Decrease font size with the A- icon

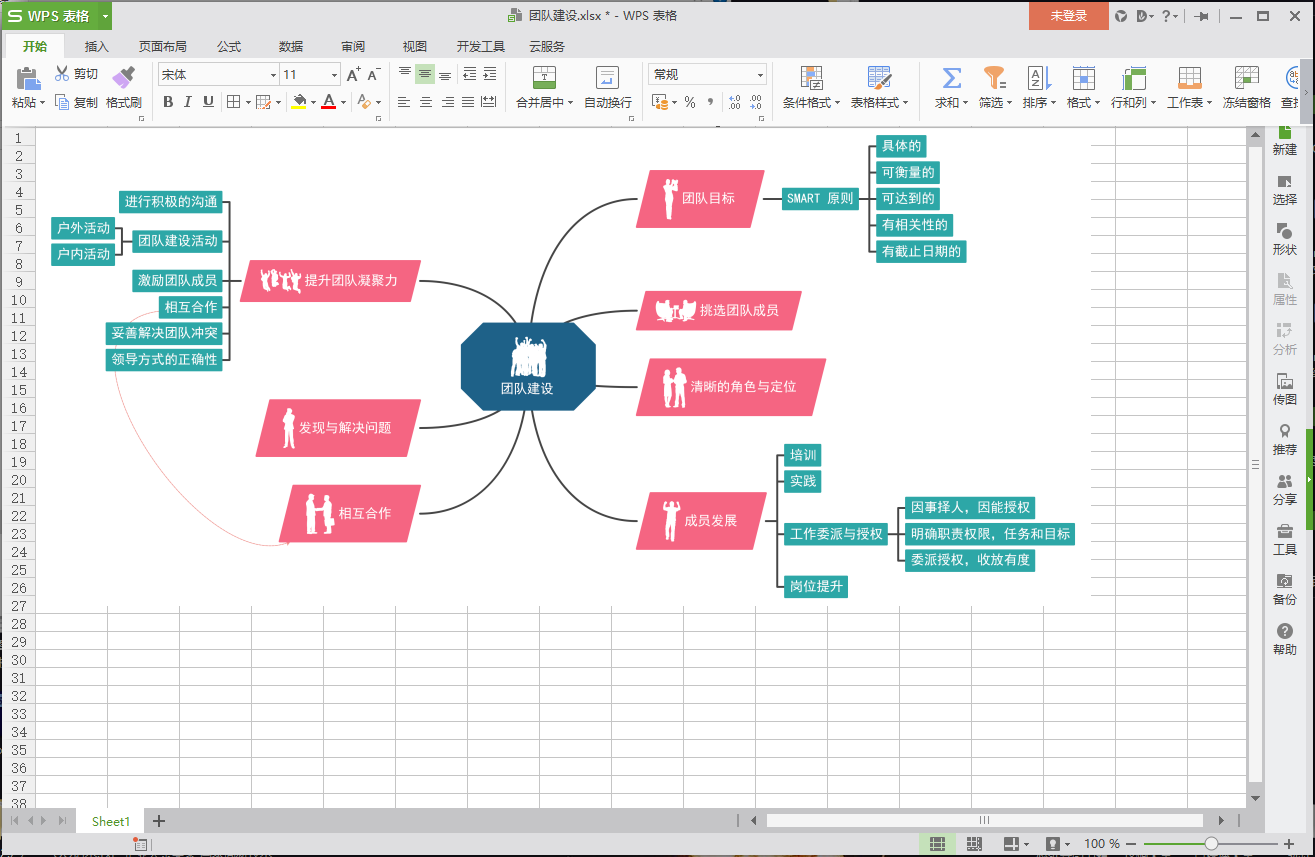[x=374, y=75]
